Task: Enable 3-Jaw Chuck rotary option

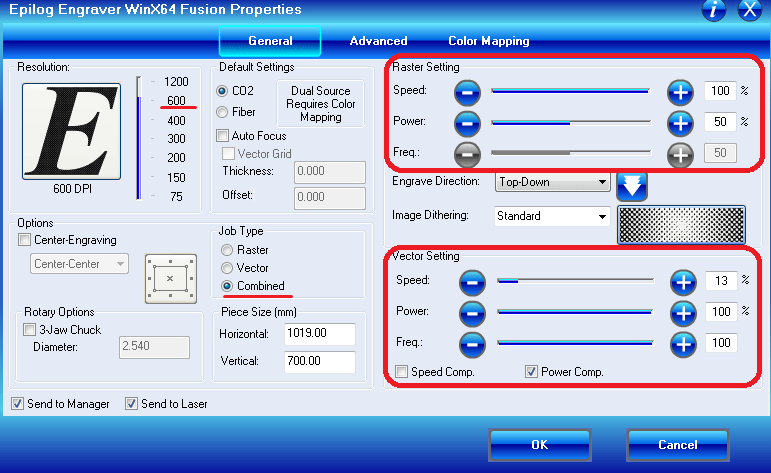Action: [x=30, y=329]
